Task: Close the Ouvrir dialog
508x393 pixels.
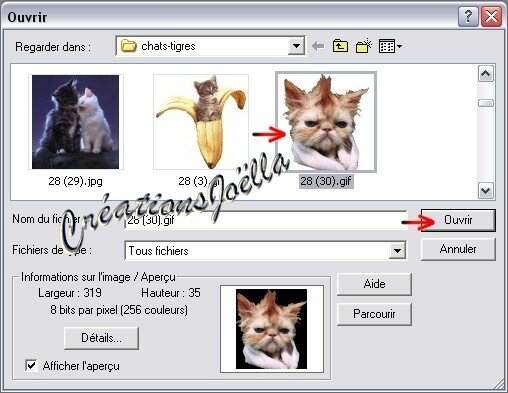Action: coord(491,16)
